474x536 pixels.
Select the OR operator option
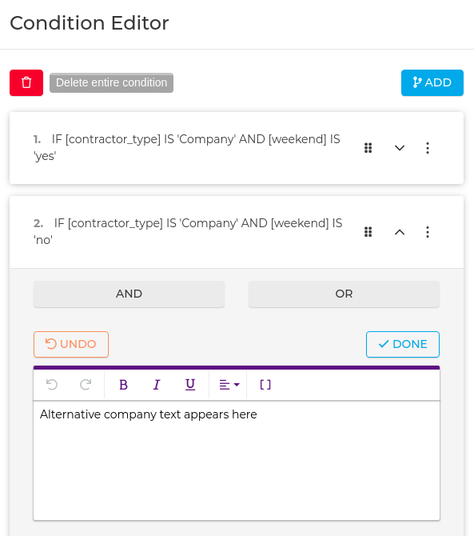pyautogui.click(x=344, y=294)
